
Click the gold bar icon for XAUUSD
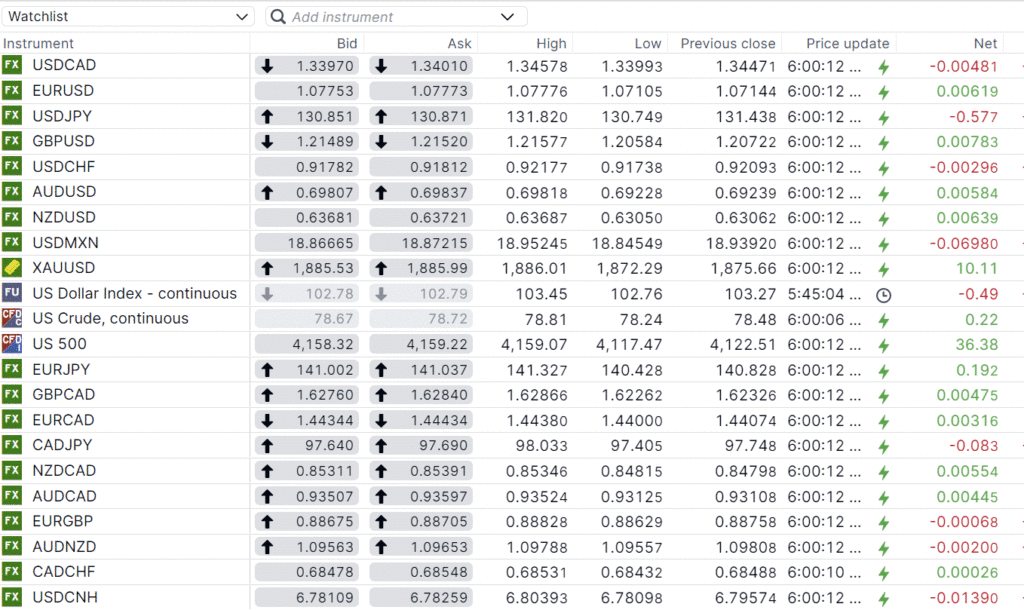coord(12,268)
